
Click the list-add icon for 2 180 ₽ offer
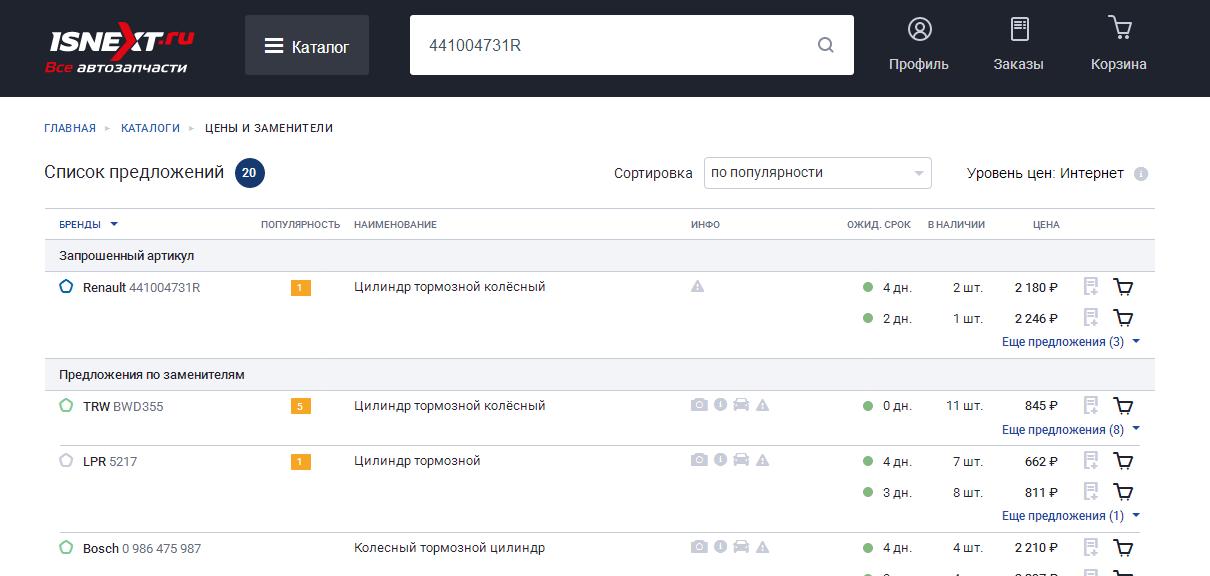coord(1091,288)
